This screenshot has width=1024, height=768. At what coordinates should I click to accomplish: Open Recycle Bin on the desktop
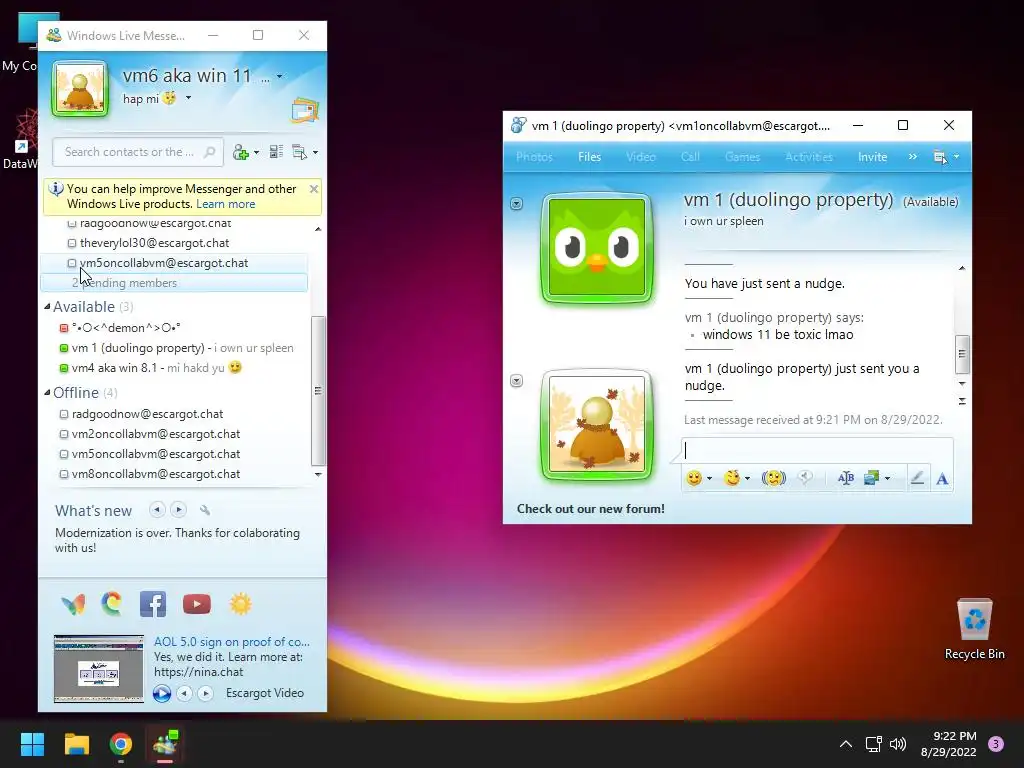[974, 629]
